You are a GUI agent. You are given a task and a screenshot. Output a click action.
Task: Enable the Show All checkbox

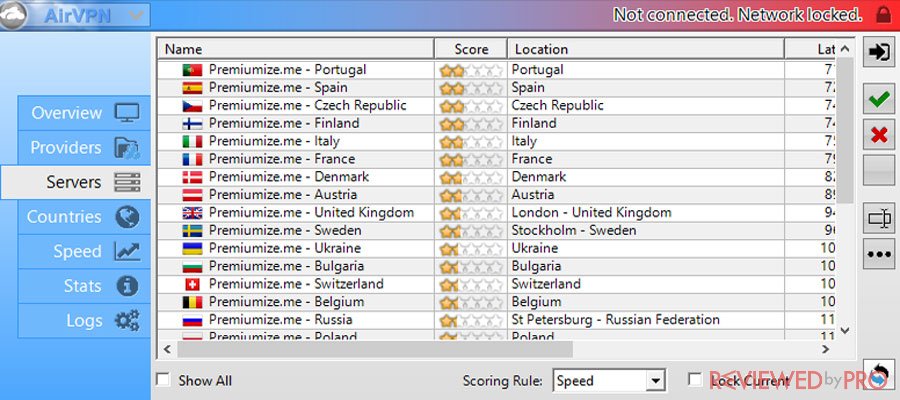coord(164,379)
